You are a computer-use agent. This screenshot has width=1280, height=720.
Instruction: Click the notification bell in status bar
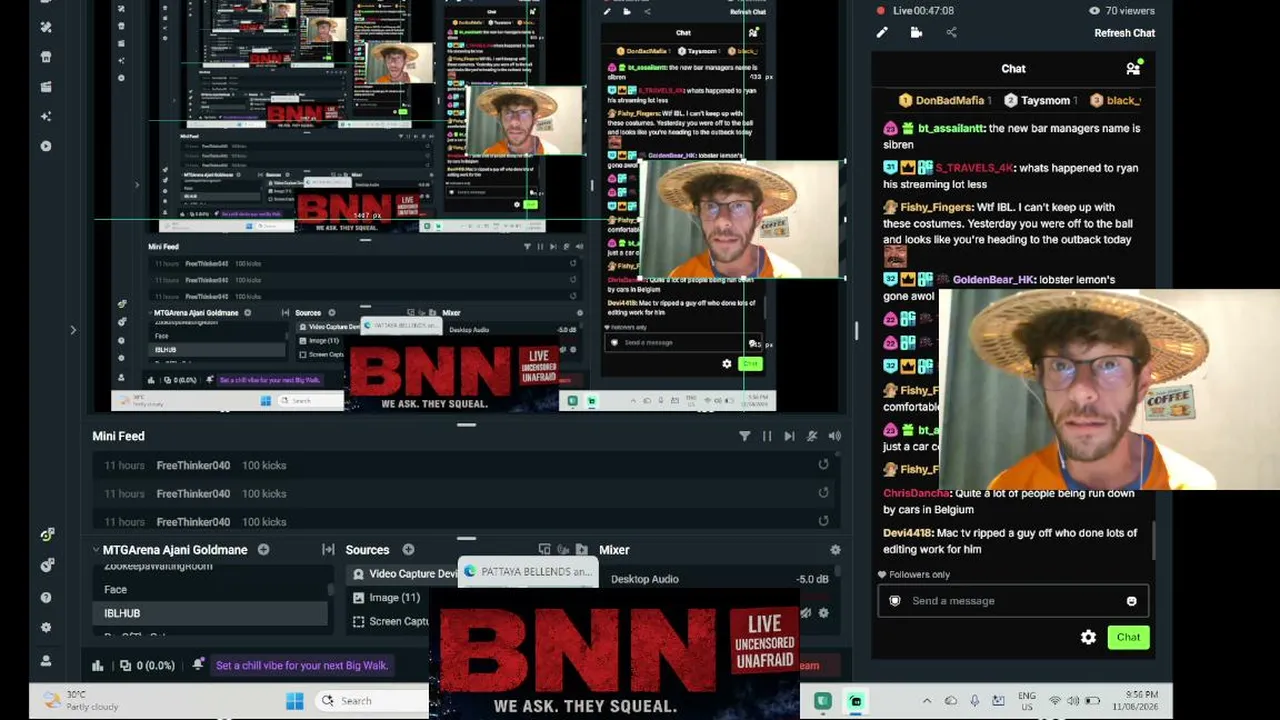tap(198, 664)
